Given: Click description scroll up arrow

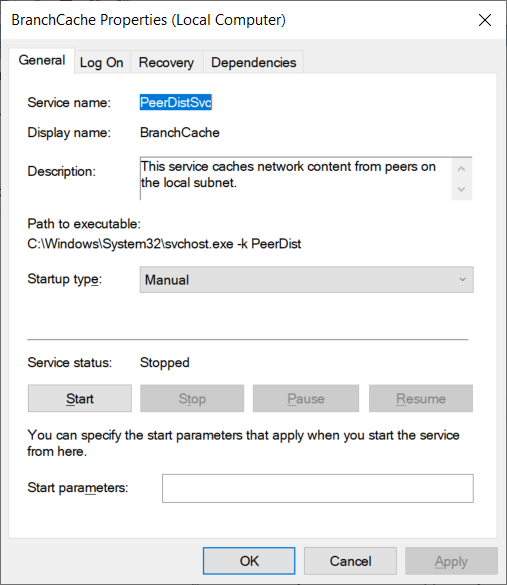Looking at the screenshot, I should (x=461, y=169).
